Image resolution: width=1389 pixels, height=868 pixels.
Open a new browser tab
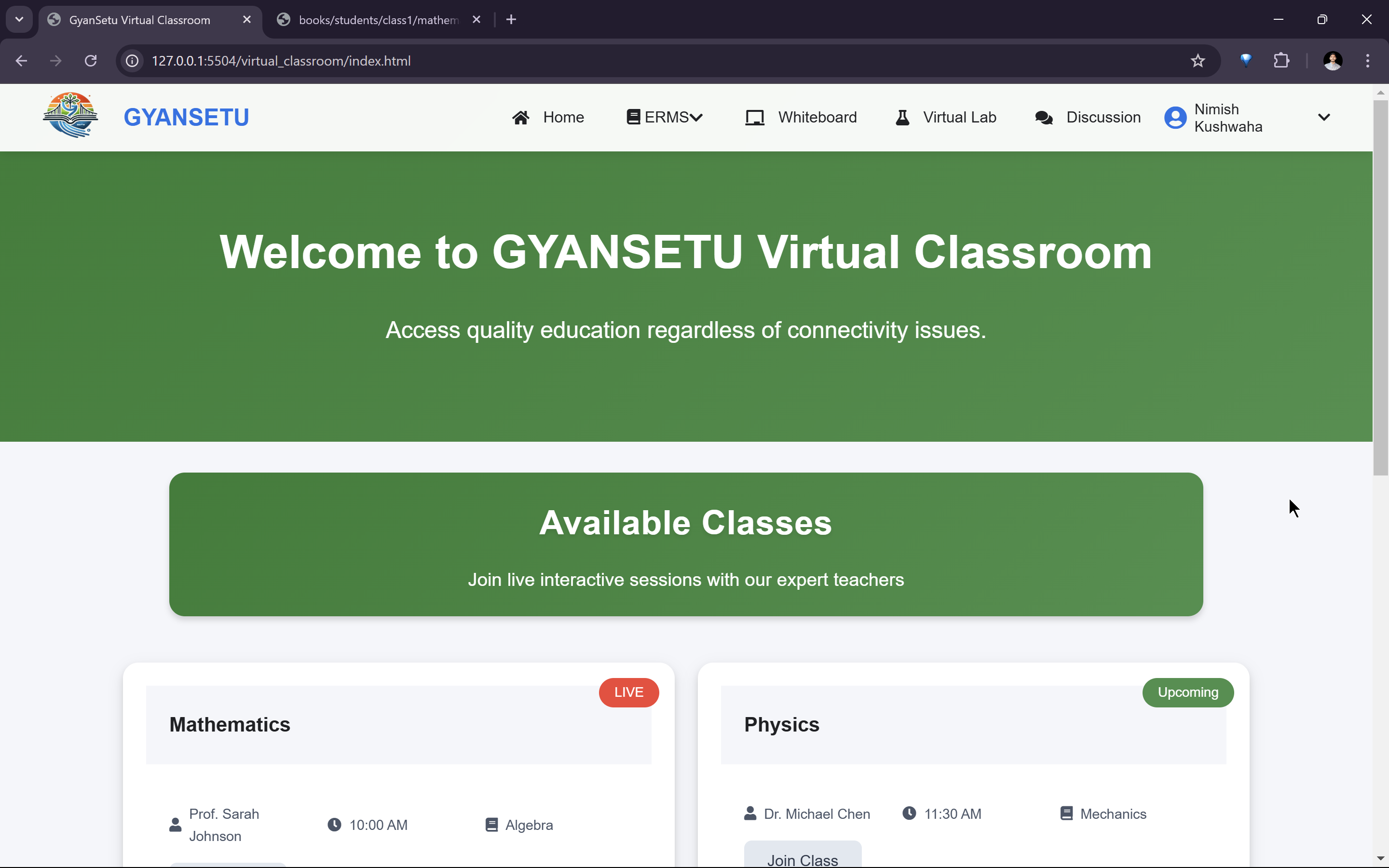click(511, 20)
